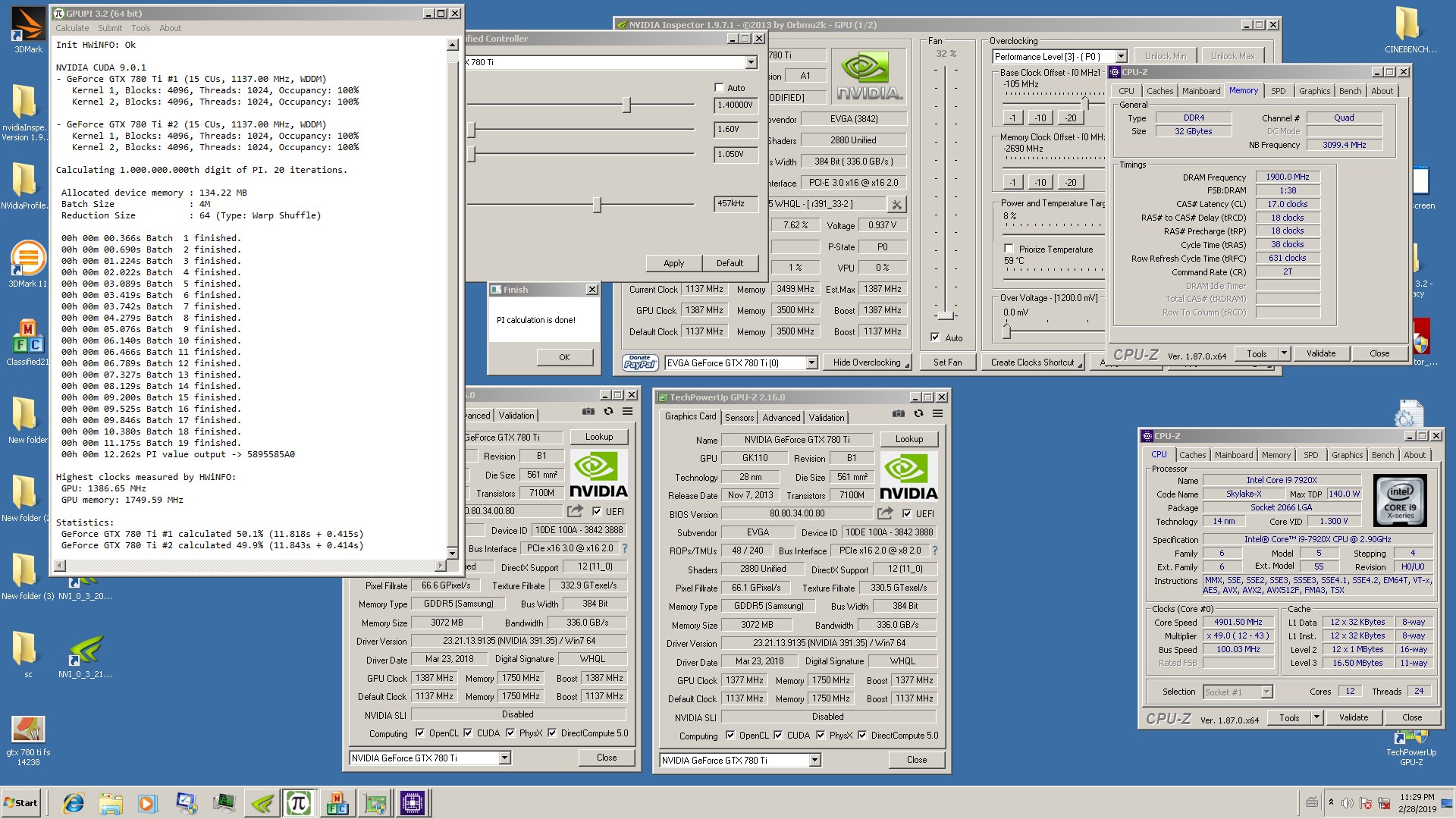The height and width of the screenshot is (819, 1456).
Task: Click Bus Interface question mark in GPU-Z
Action: click(934, 551)
